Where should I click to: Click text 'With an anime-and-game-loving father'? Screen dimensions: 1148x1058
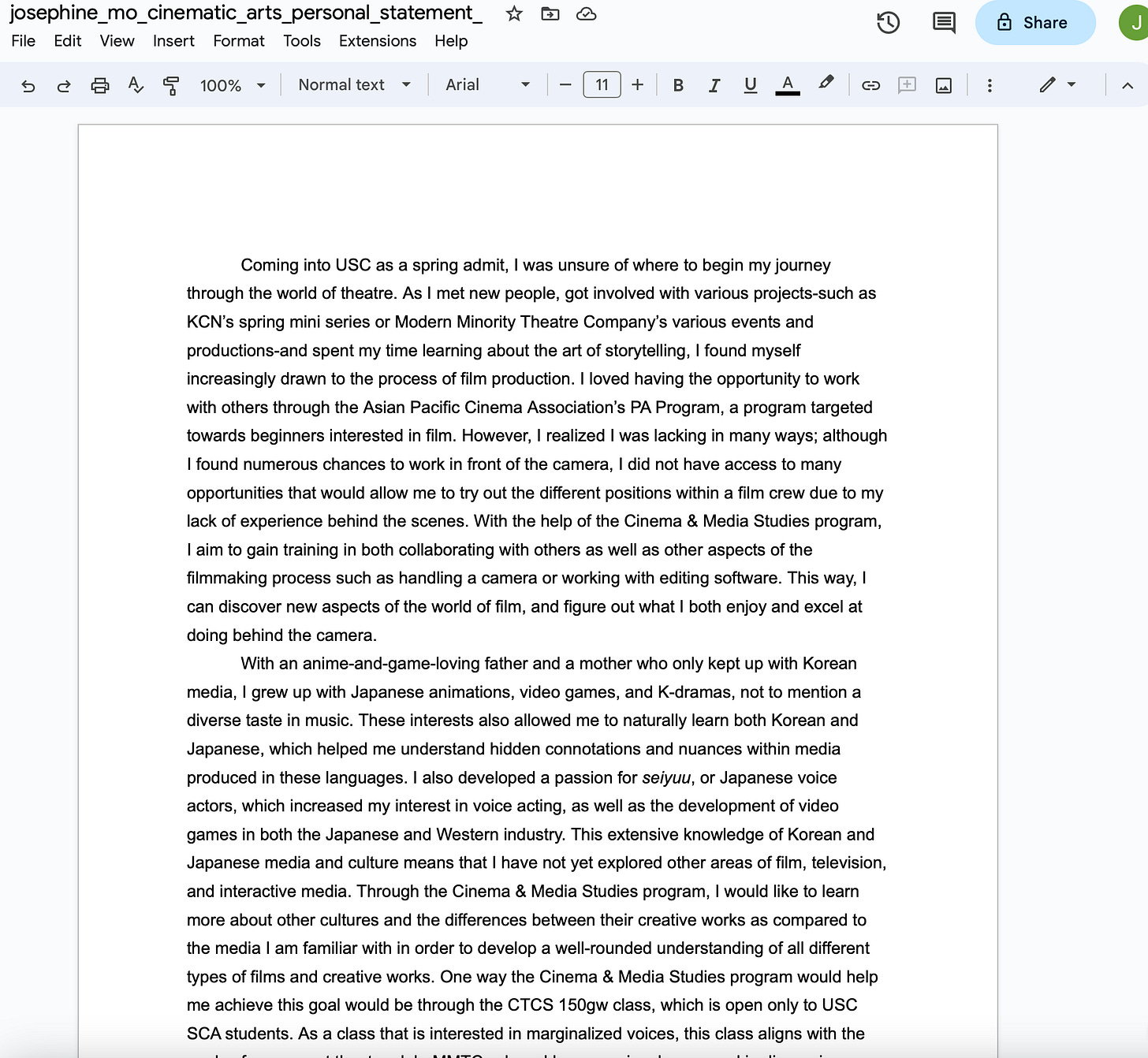click(x=385, y=664)
